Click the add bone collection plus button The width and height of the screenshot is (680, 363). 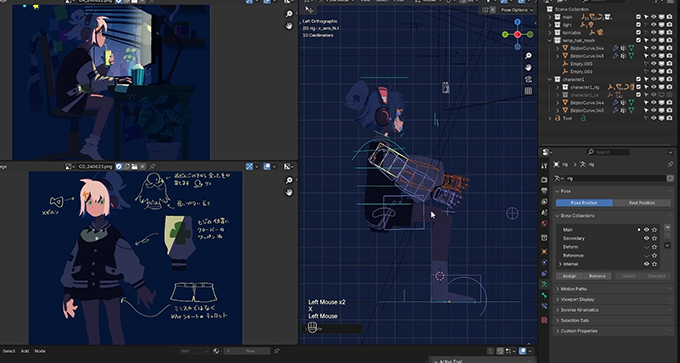tap(668, 227)
